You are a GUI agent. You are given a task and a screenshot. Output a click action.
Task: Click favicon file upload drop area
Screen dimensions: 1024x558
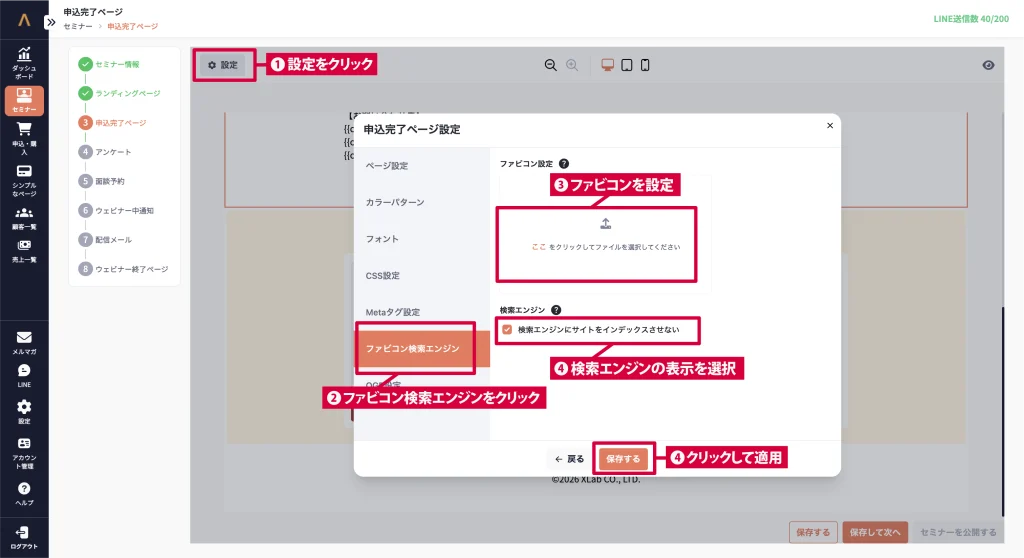[605, 235]
